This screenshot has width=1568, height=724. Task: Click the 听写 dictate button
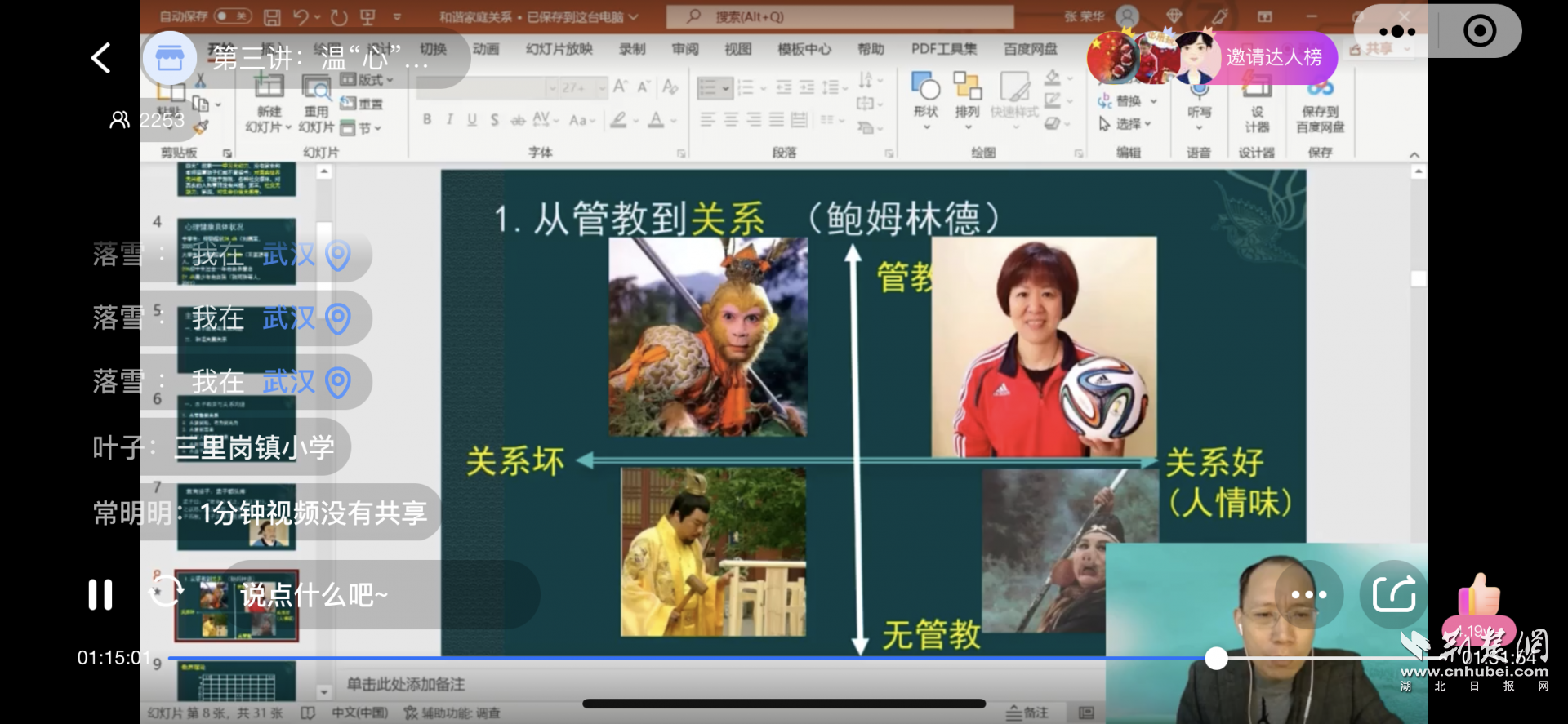coord(1199,102)
